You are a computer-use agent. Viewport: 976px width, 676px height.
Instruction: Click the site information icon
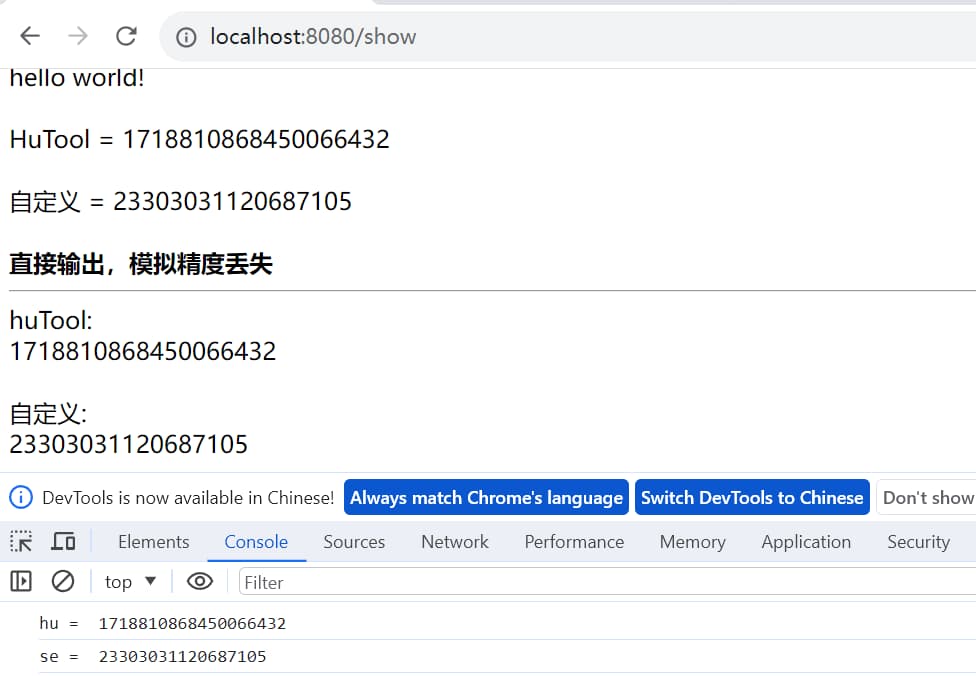(186, 37)
